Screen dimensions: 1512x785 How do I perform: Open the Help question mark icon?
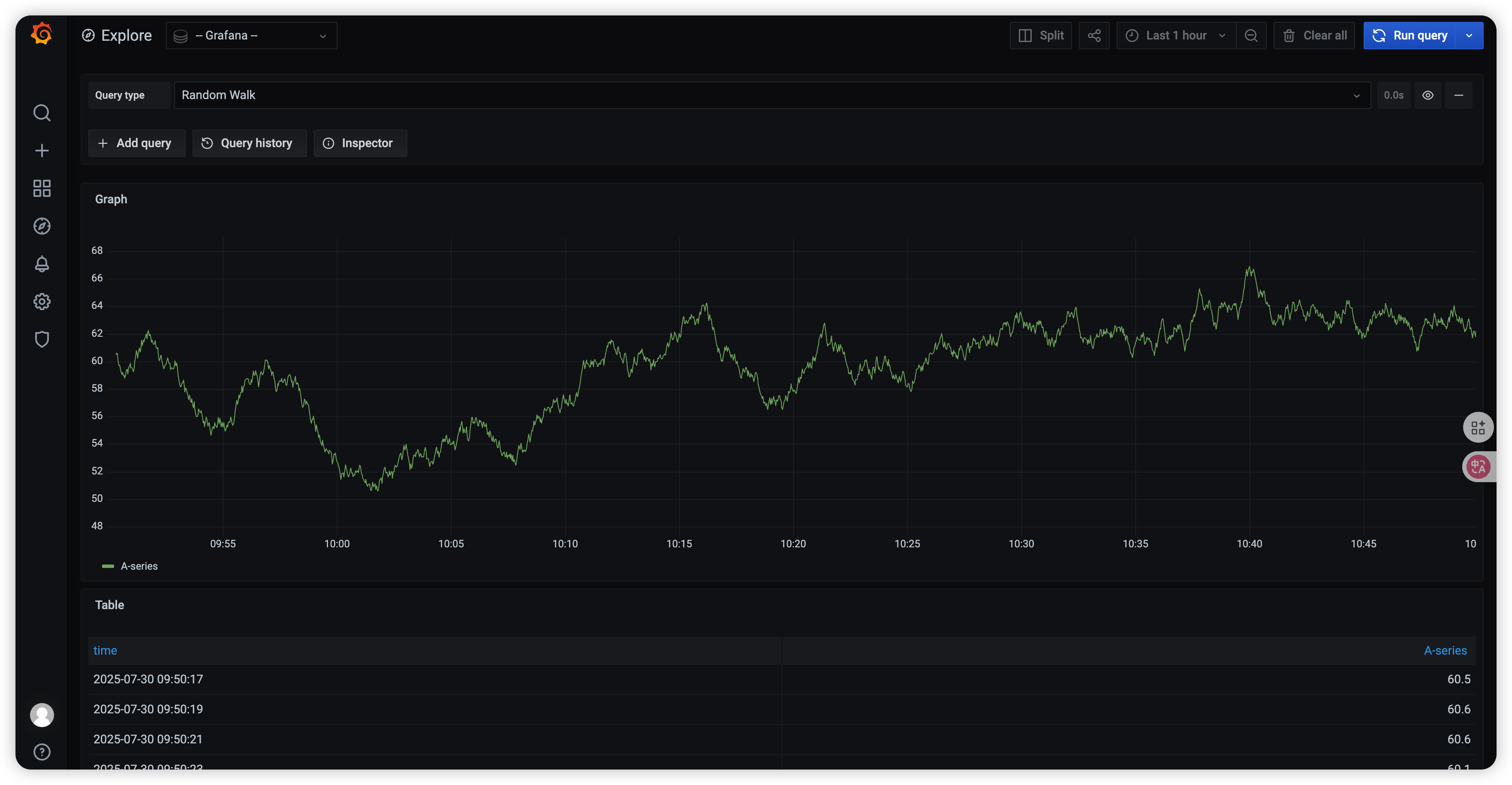(42, 752)
